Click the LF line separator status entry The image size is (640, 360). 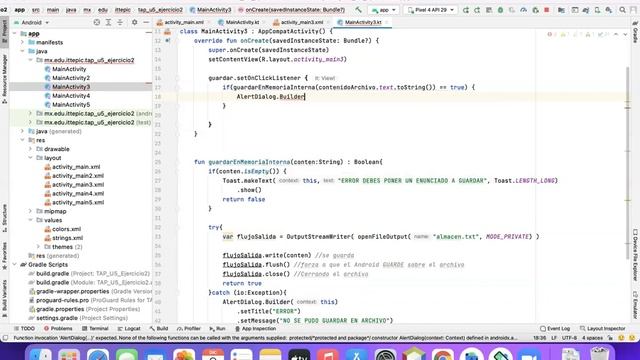554,338
